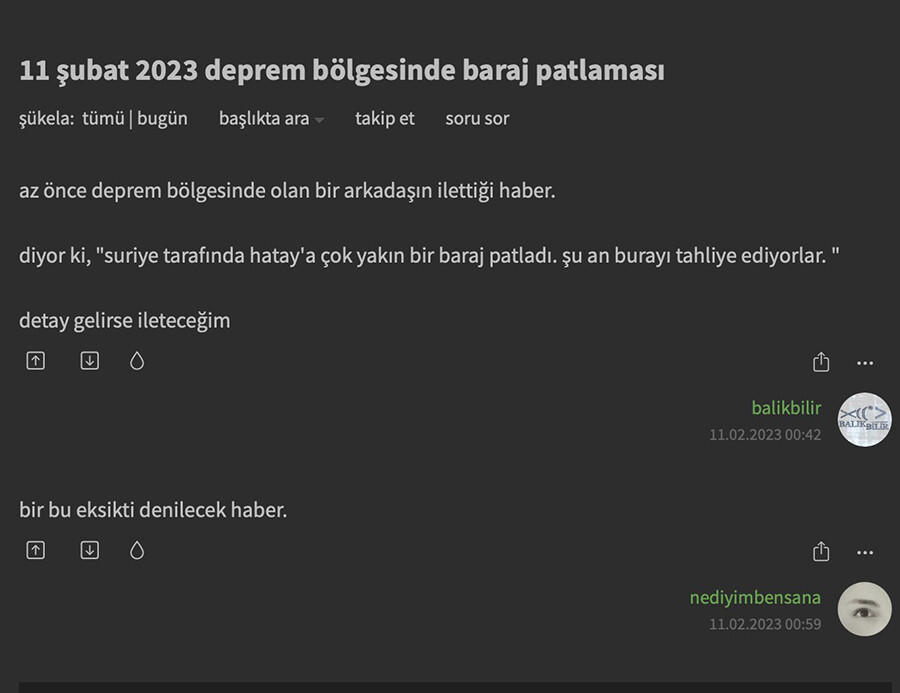Open the three-dot menu on nediyimbensana's entry

[864, 551]
